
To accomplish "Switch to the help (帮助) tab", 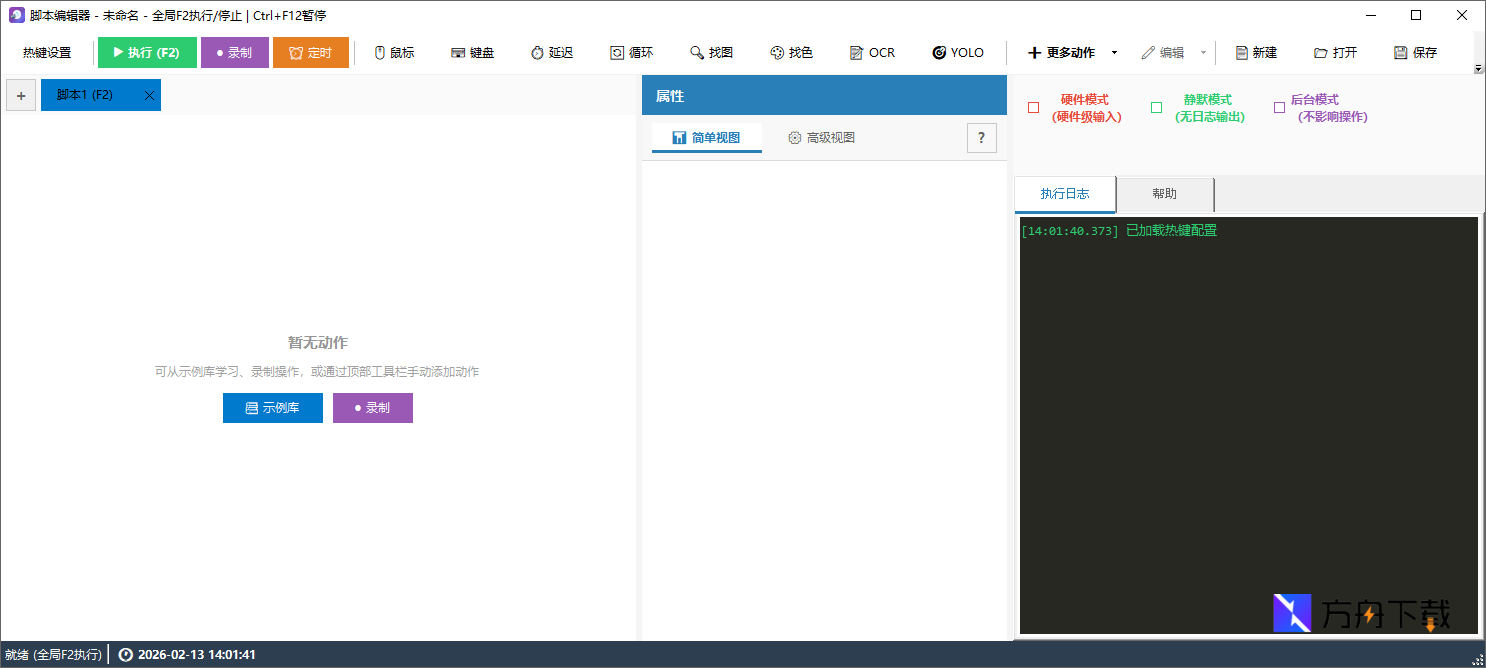I will pos(1164,194).
